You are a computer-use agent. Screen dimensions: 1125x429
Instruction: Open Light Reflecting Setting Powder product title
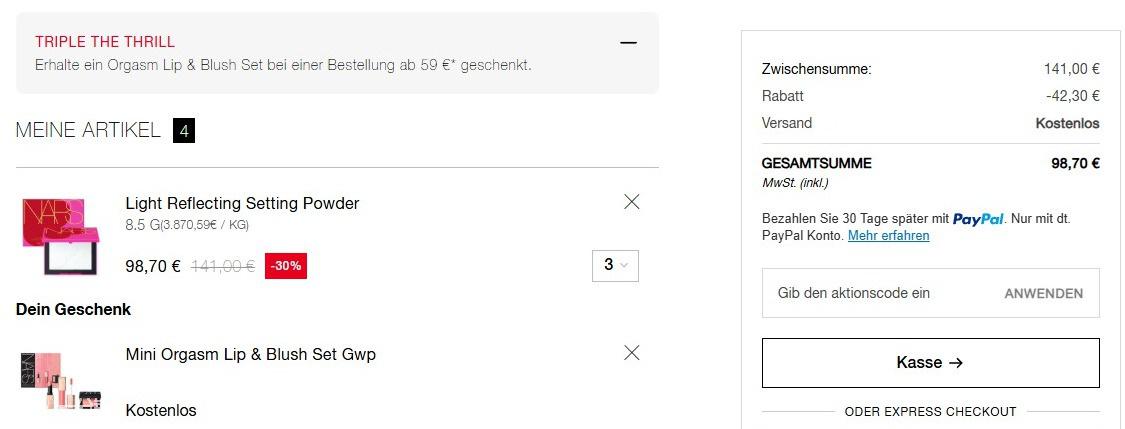[243, 203]
